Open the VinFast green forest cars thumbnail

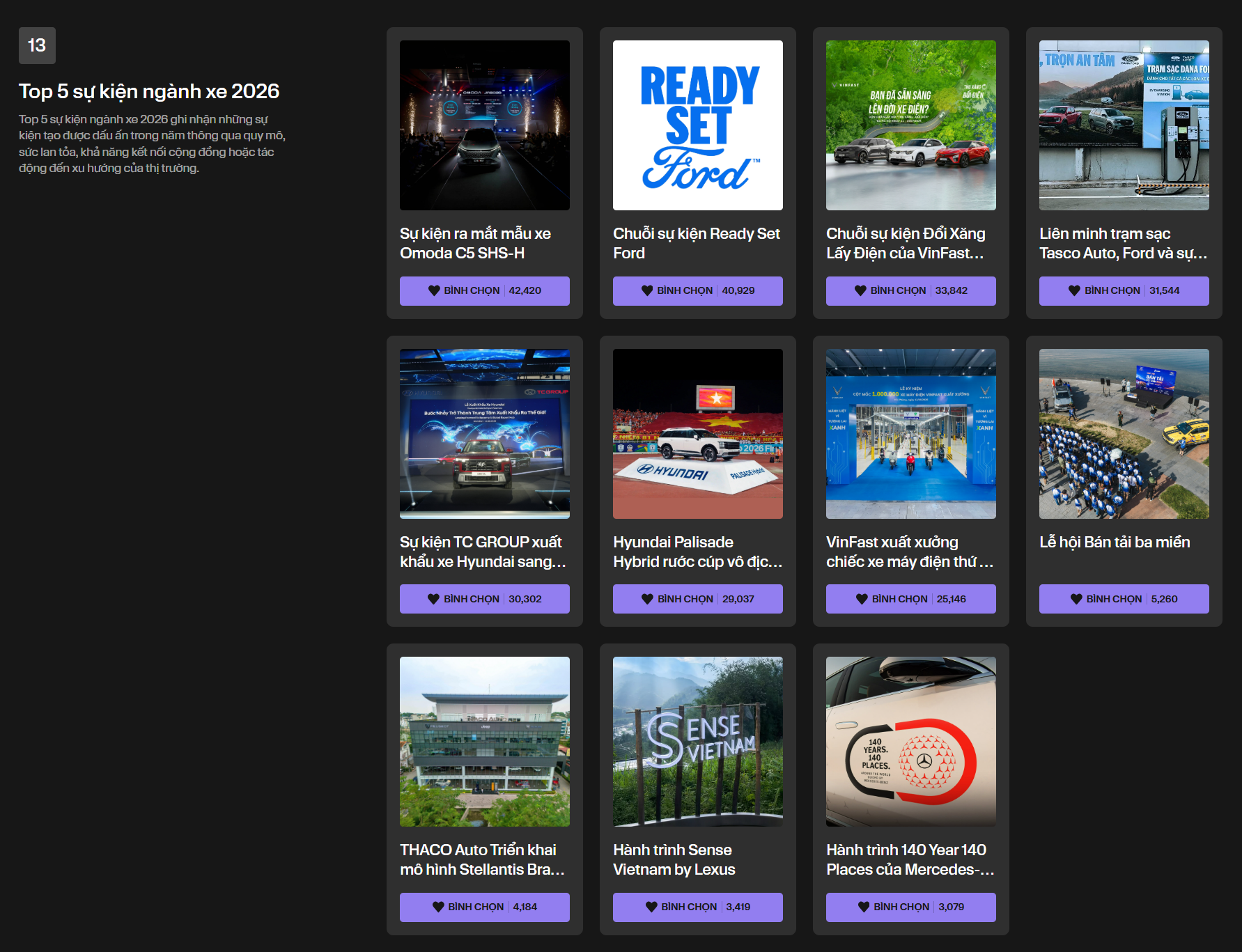click(911, 125)
